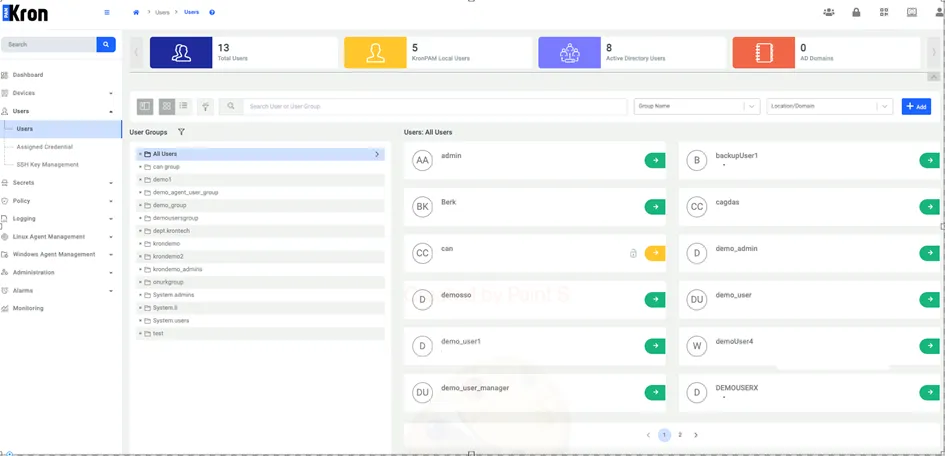Click the filter tool icon next to list view
This screenshot has width=945, height=456.
coord(206,107)
